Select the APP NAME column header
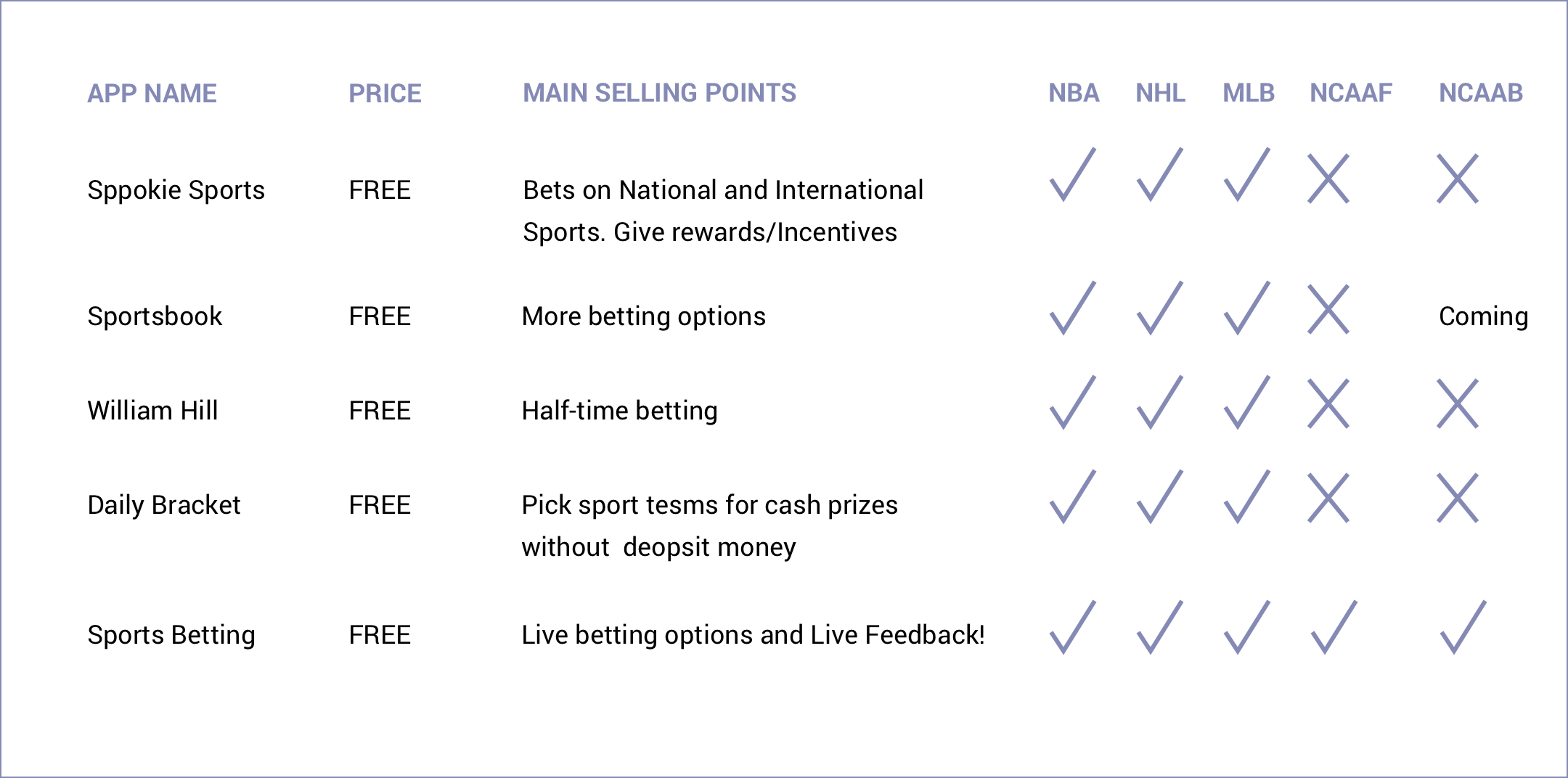Viewport: 1568px width, 778px height. point(152,94)
